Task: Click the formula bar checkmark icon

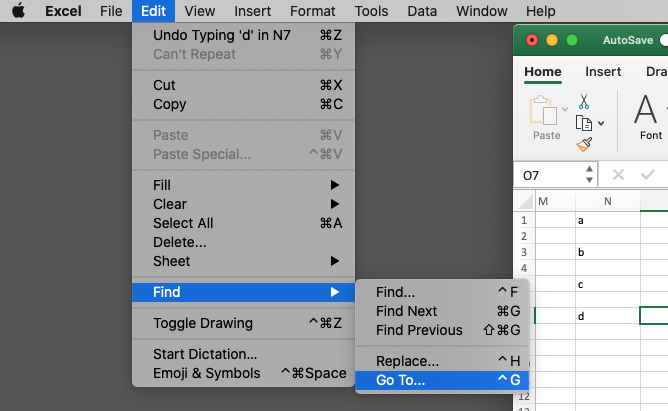Action: point(648,175)
